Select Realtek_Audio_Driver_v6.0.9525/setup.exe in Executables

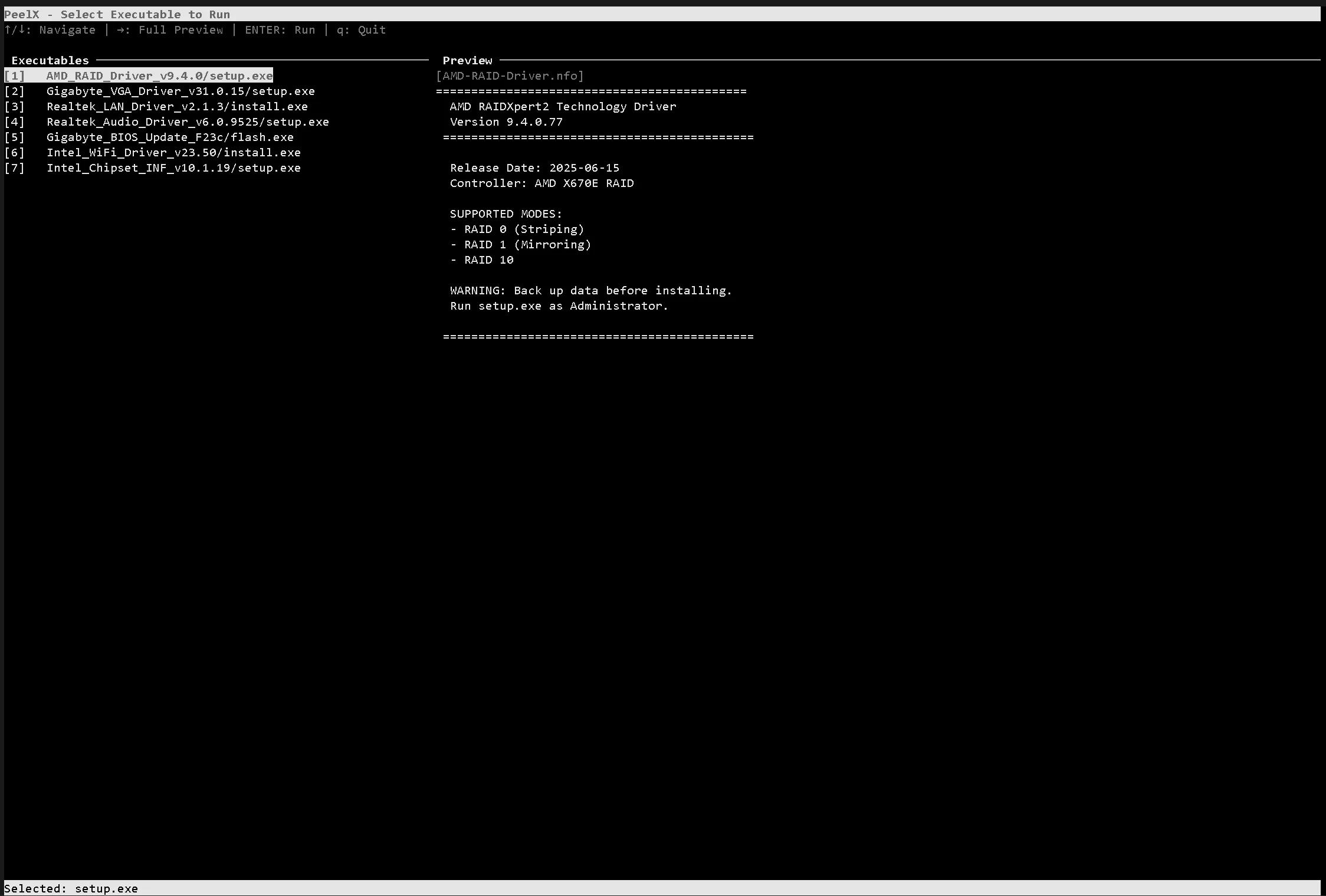tap(187, 122)
